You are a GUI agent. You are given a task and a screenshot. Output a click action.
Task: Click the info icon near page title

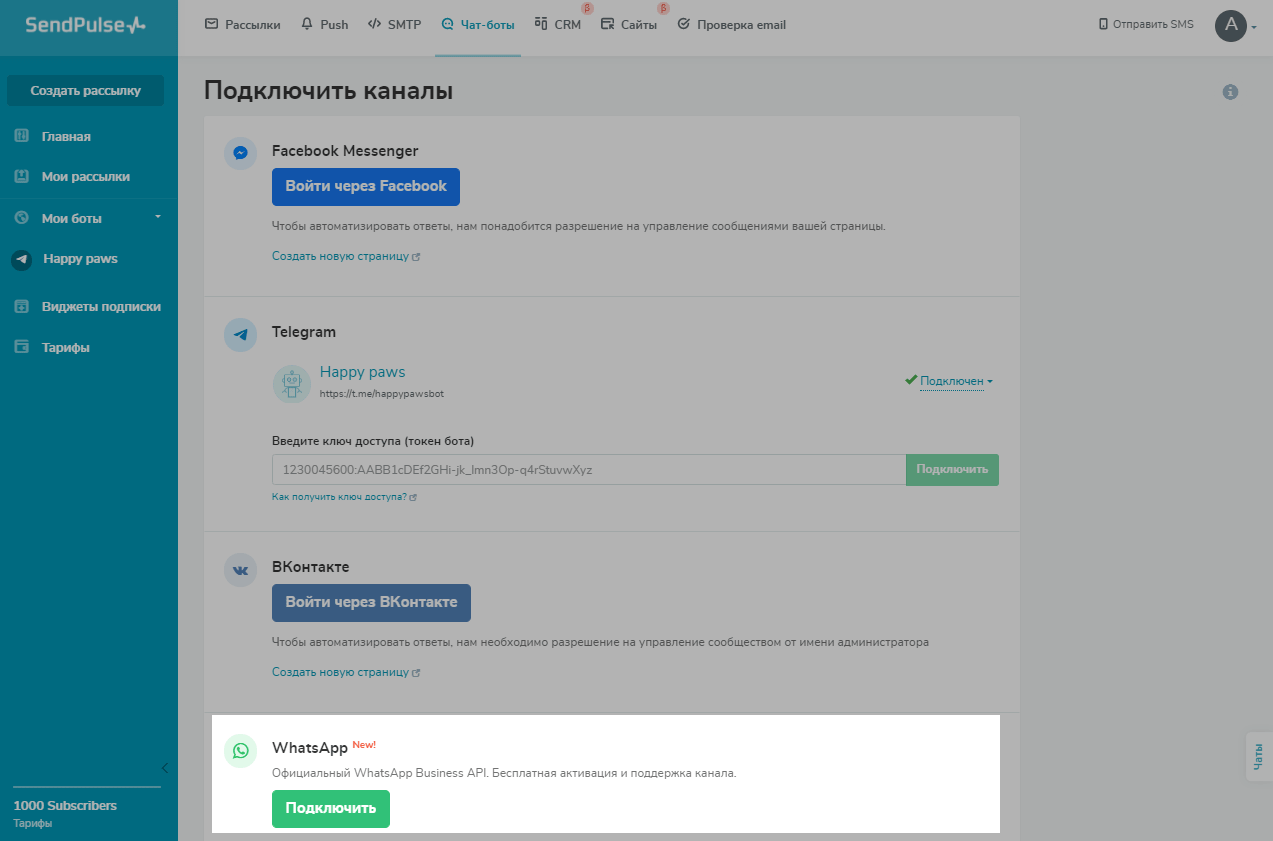coord(1230,92)
